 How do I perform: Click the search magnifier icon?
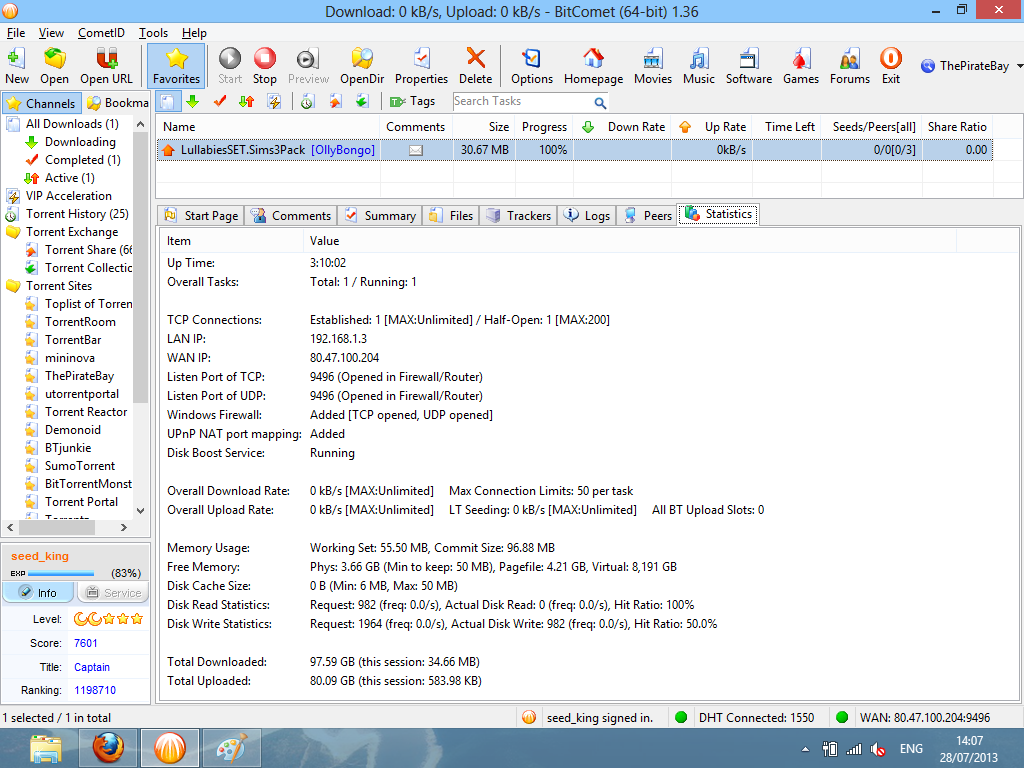pos(600,103)
